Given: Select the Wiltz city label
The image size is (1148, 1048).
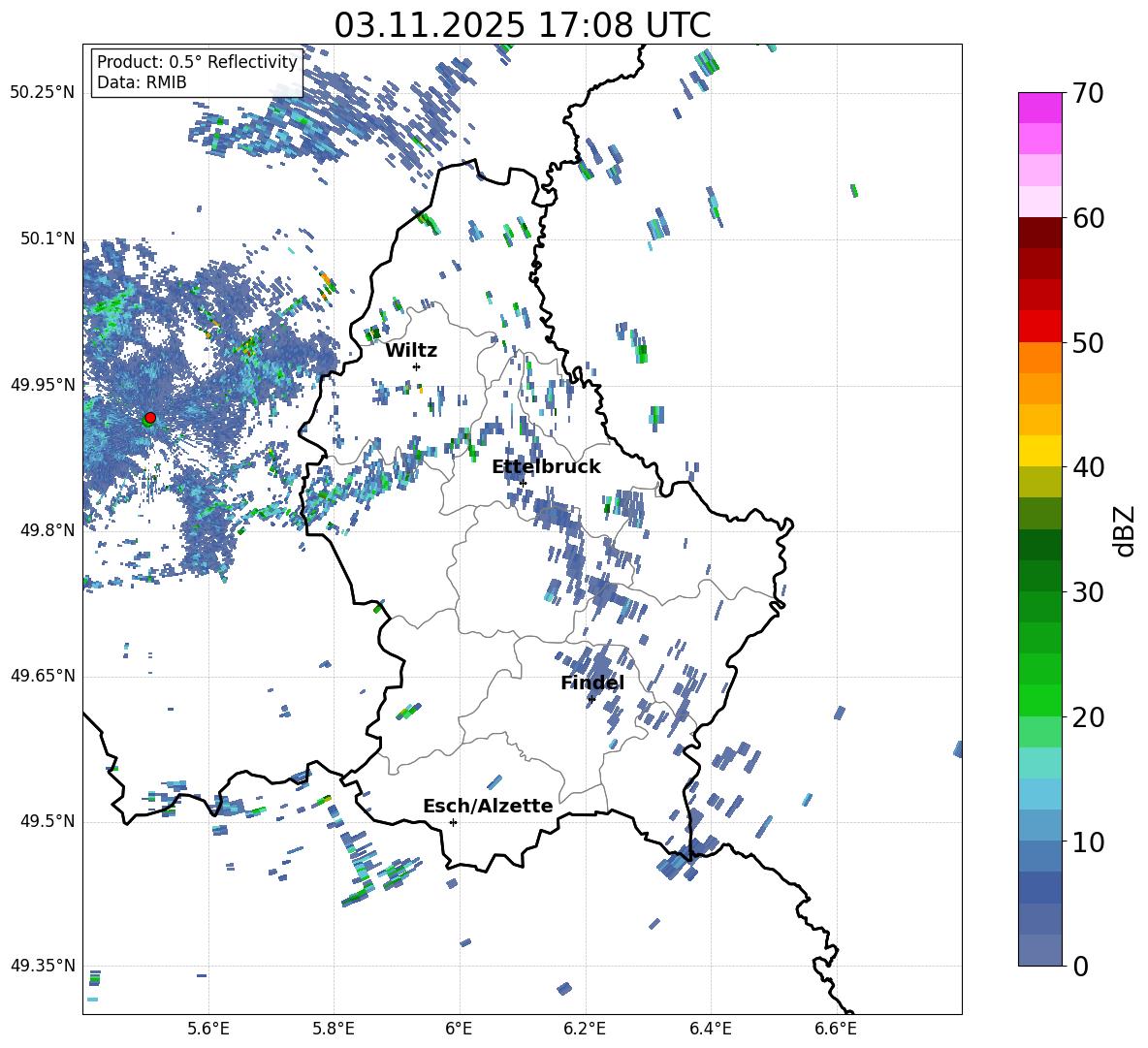Looking at the screenshot, I should pyautogui.click(x=411, y=351).
